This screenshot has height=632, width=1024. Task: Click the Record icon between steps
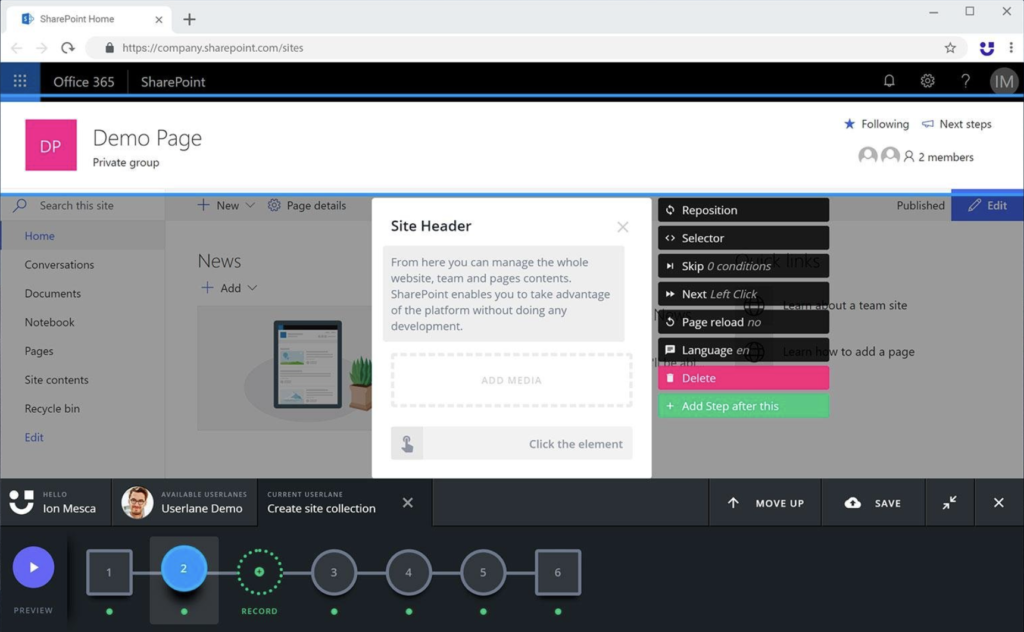[x=259, y=571]
